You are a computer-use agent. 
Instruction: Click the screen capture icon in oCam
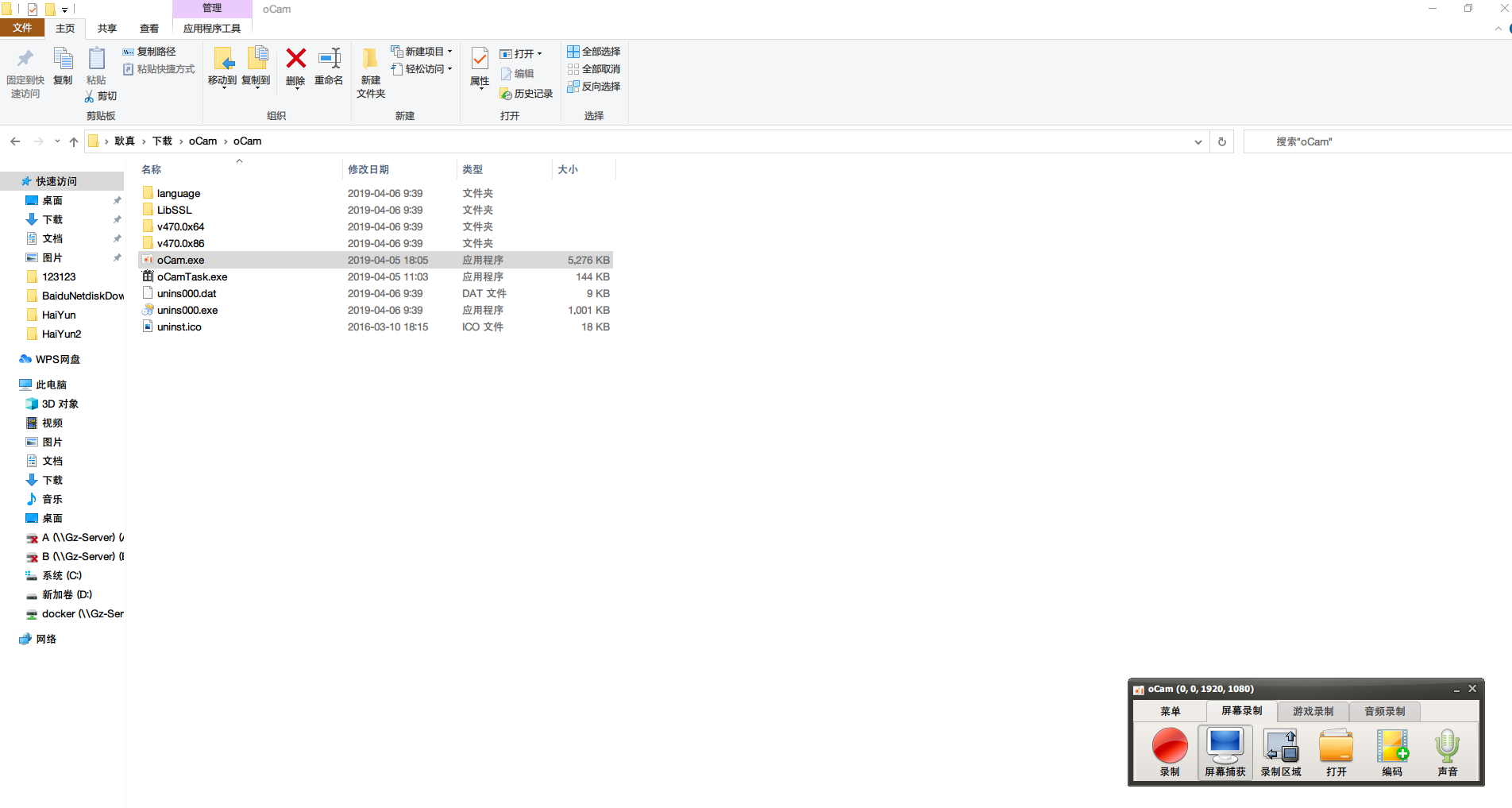1224,748
